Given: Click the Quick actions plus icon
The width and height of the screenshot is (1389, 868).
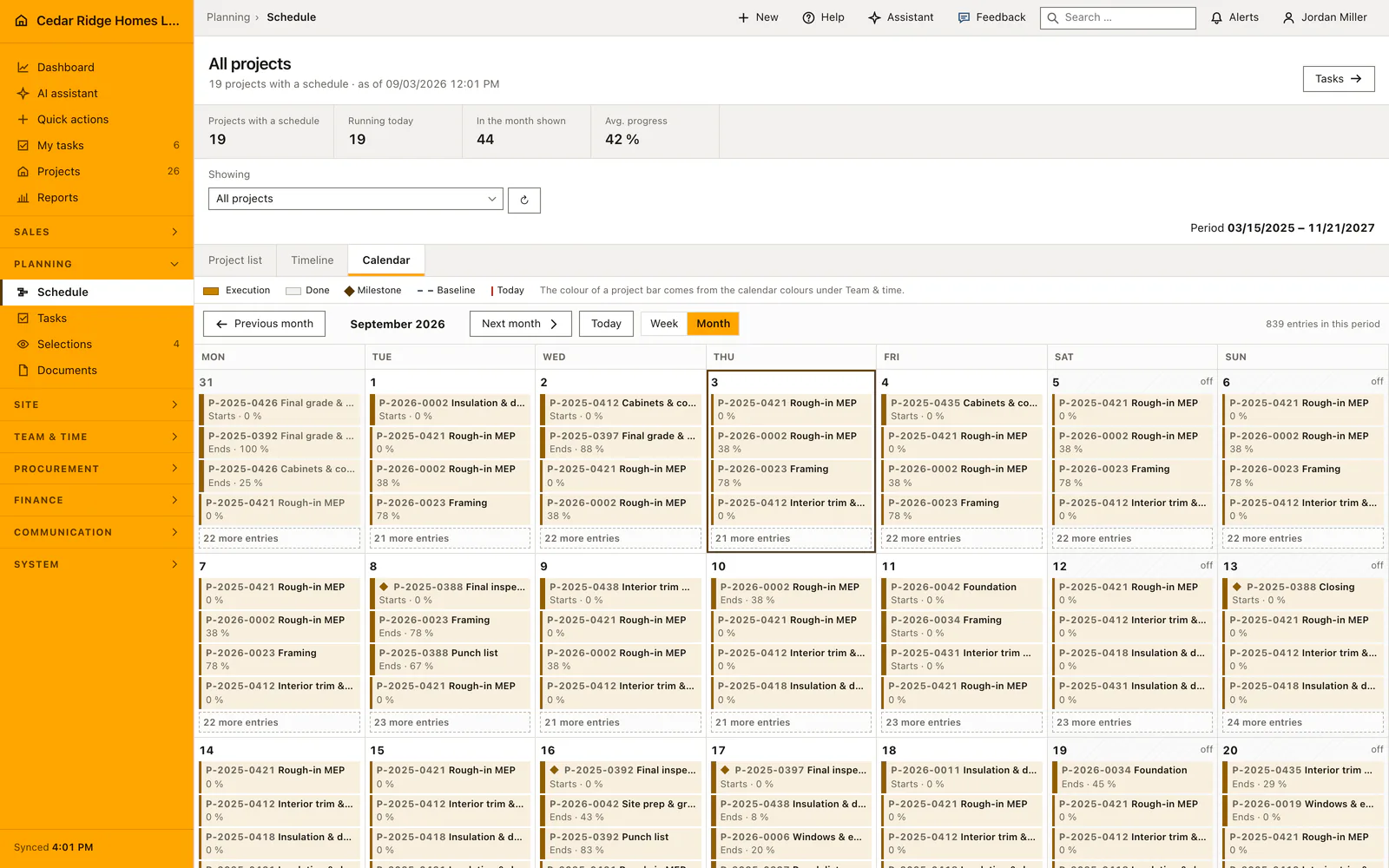Looking at the screenshot, I should pos(23,120).
